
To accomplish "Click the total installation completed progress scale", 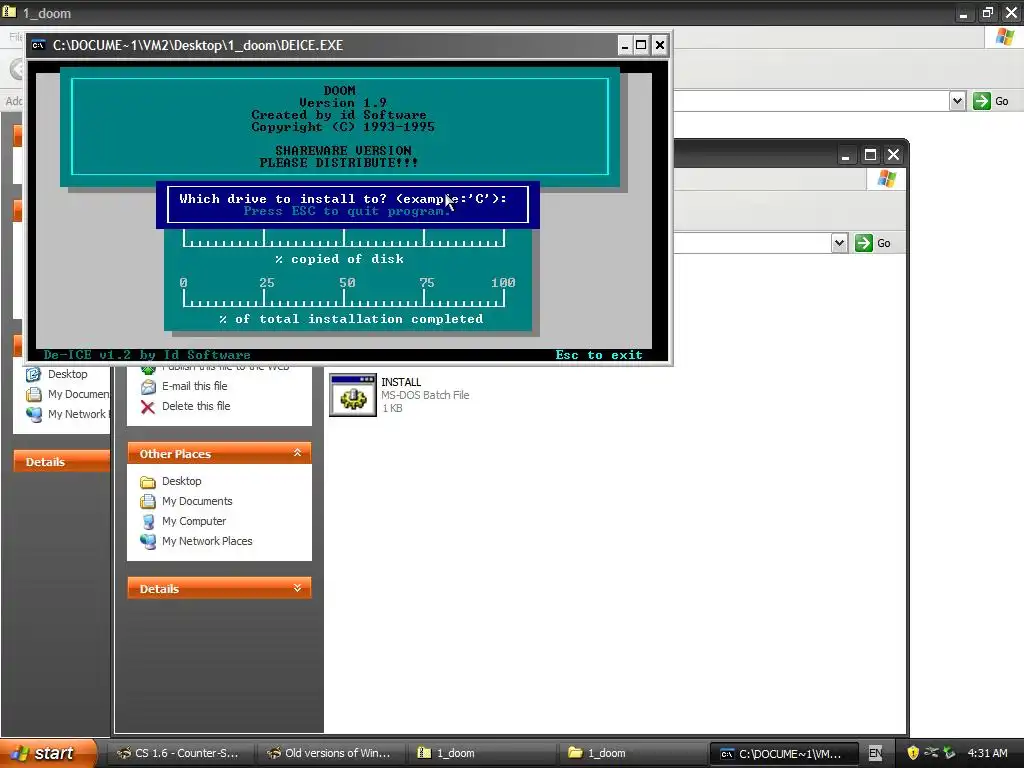I will [344, 298].
